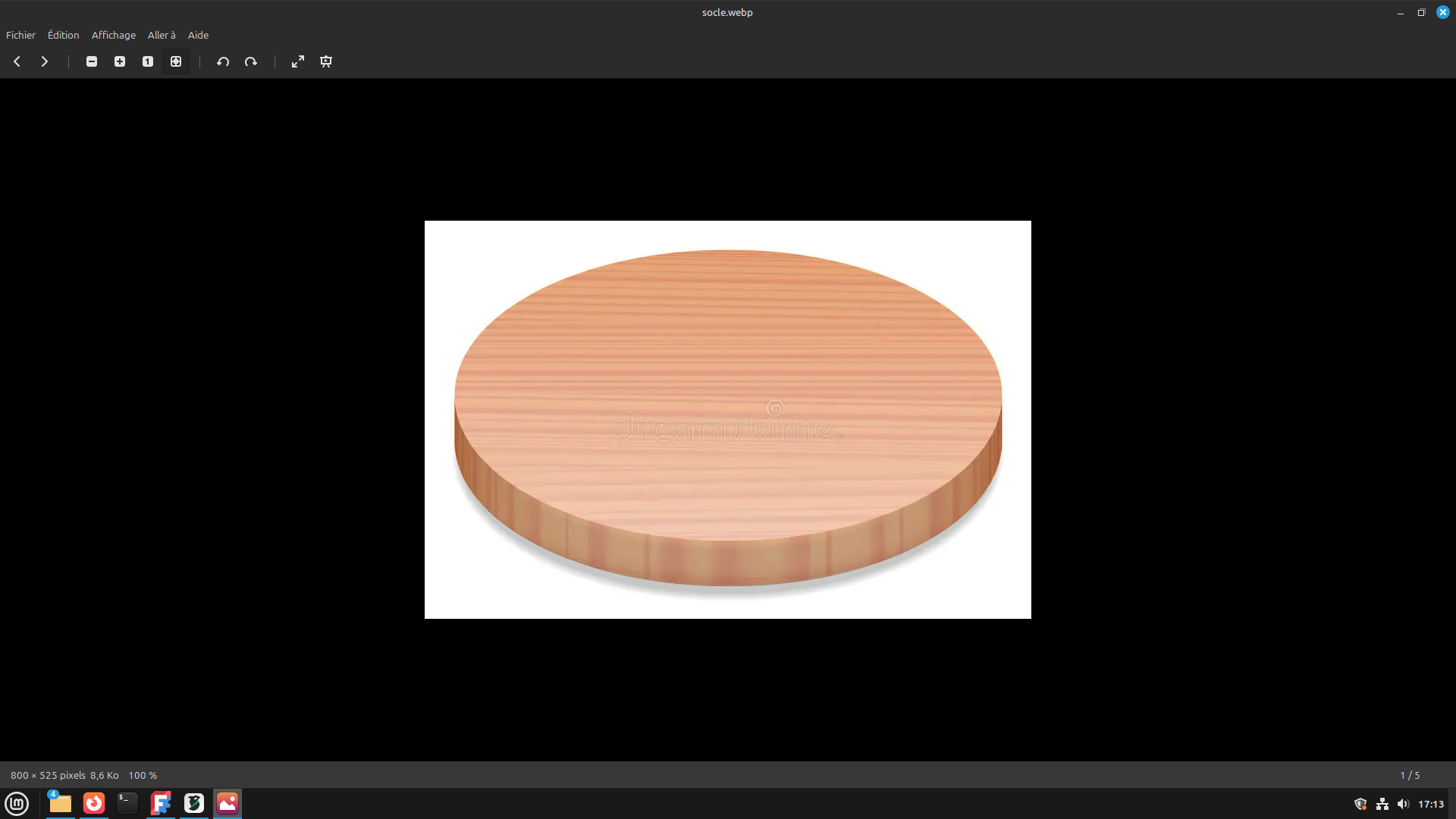The width and height of the screenshot is (1456, 819).
Task: Open the Fichier menu
Action: coord(20,35)
